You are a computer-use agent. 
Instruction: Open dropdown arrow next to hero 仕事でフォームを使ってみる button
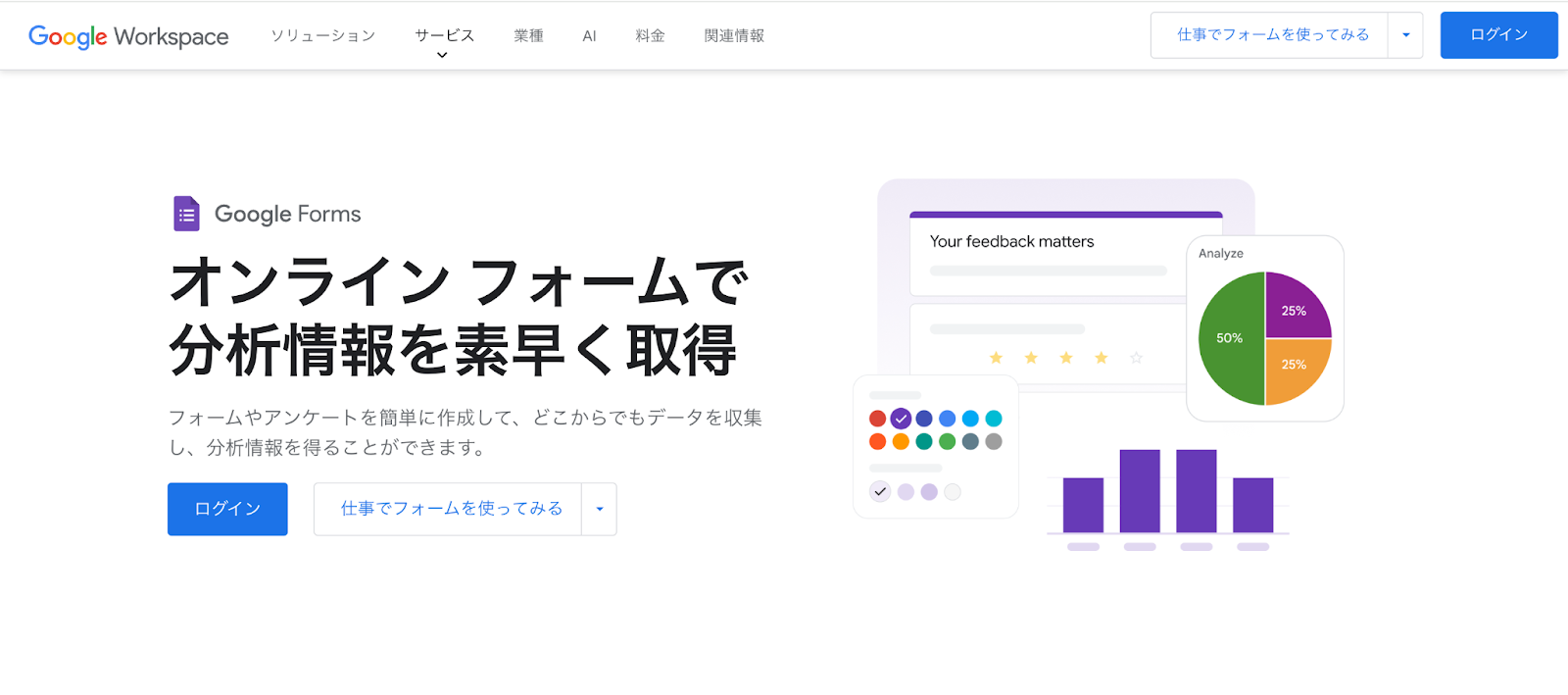click(600, 509)
